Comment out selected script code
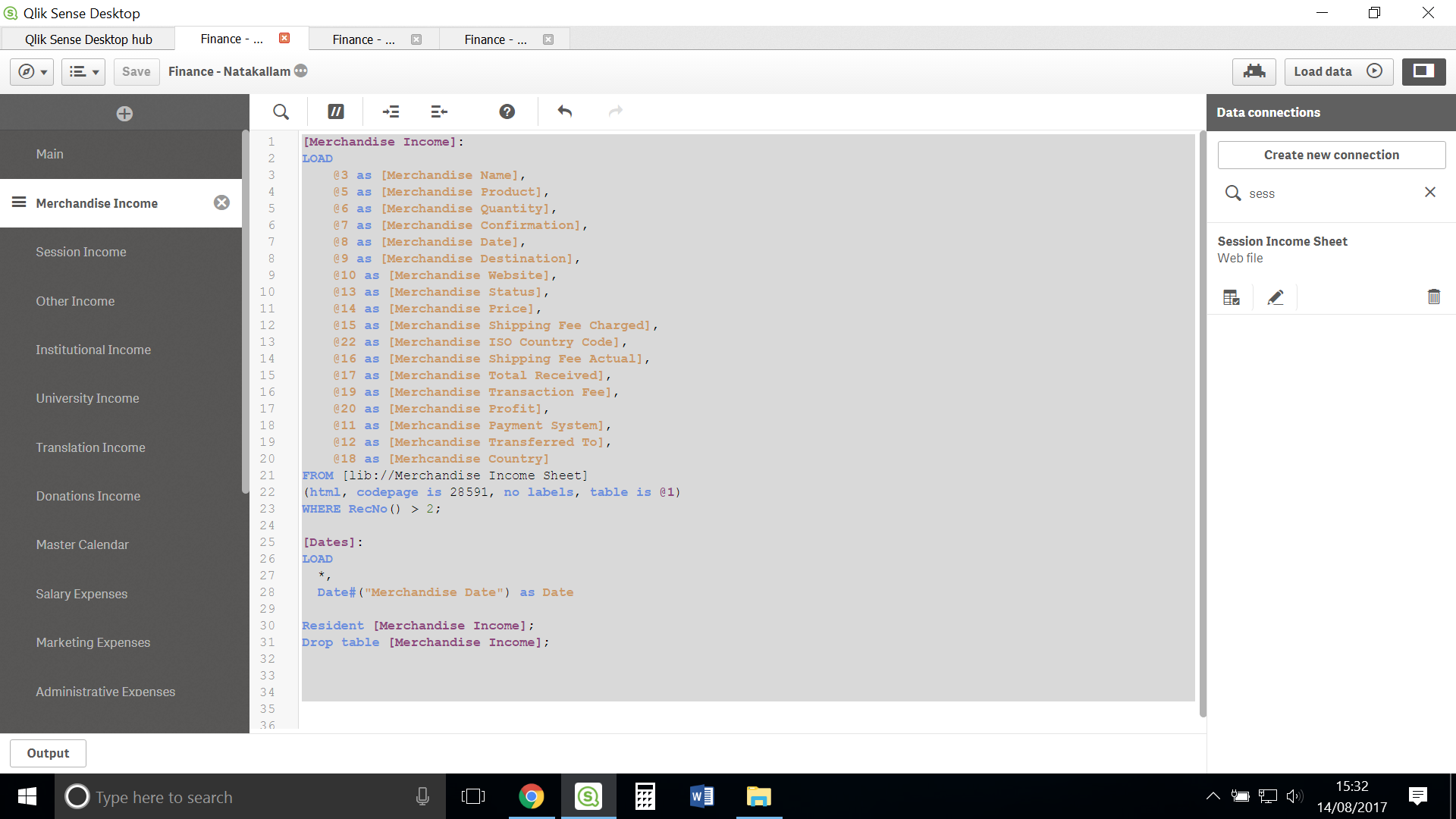Viewport: 1456px width, 819px height. point(335,111)
